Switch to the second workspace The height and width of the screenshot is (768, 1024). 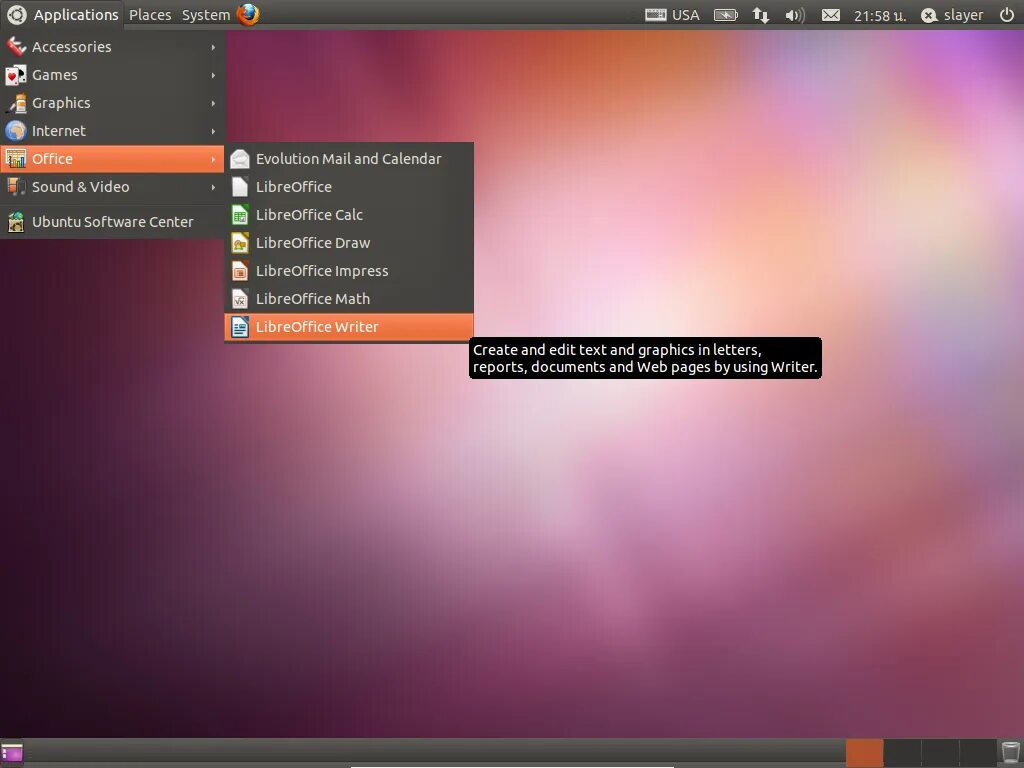coord(902,752)
